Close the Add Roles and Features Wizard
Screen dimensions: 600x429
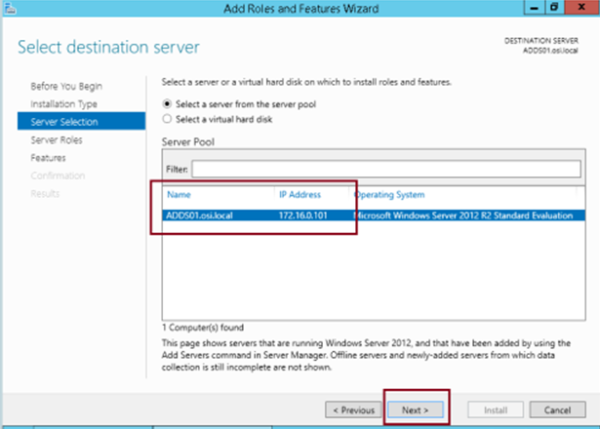pos(580,8)
